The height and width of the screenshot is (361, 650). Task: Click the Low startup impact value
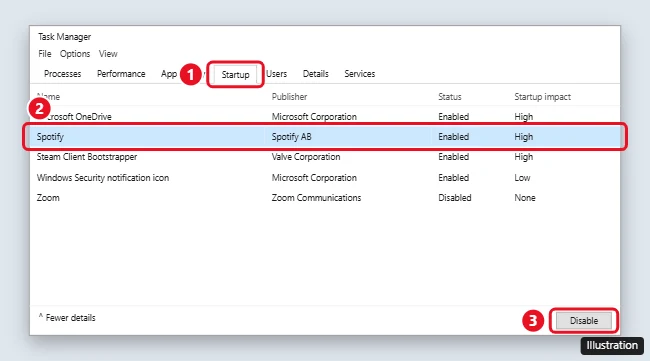[x=522, y=178]
